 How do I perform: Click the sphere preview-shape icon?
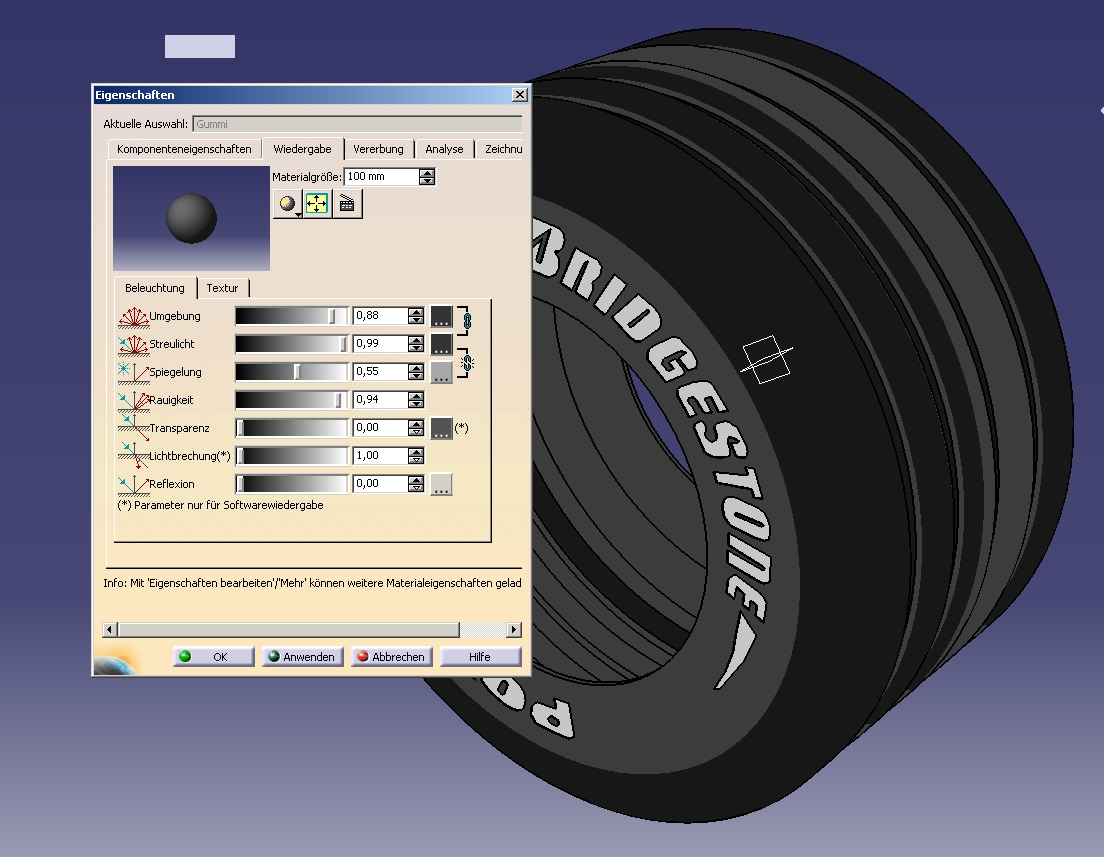click(x=286, y=204)
